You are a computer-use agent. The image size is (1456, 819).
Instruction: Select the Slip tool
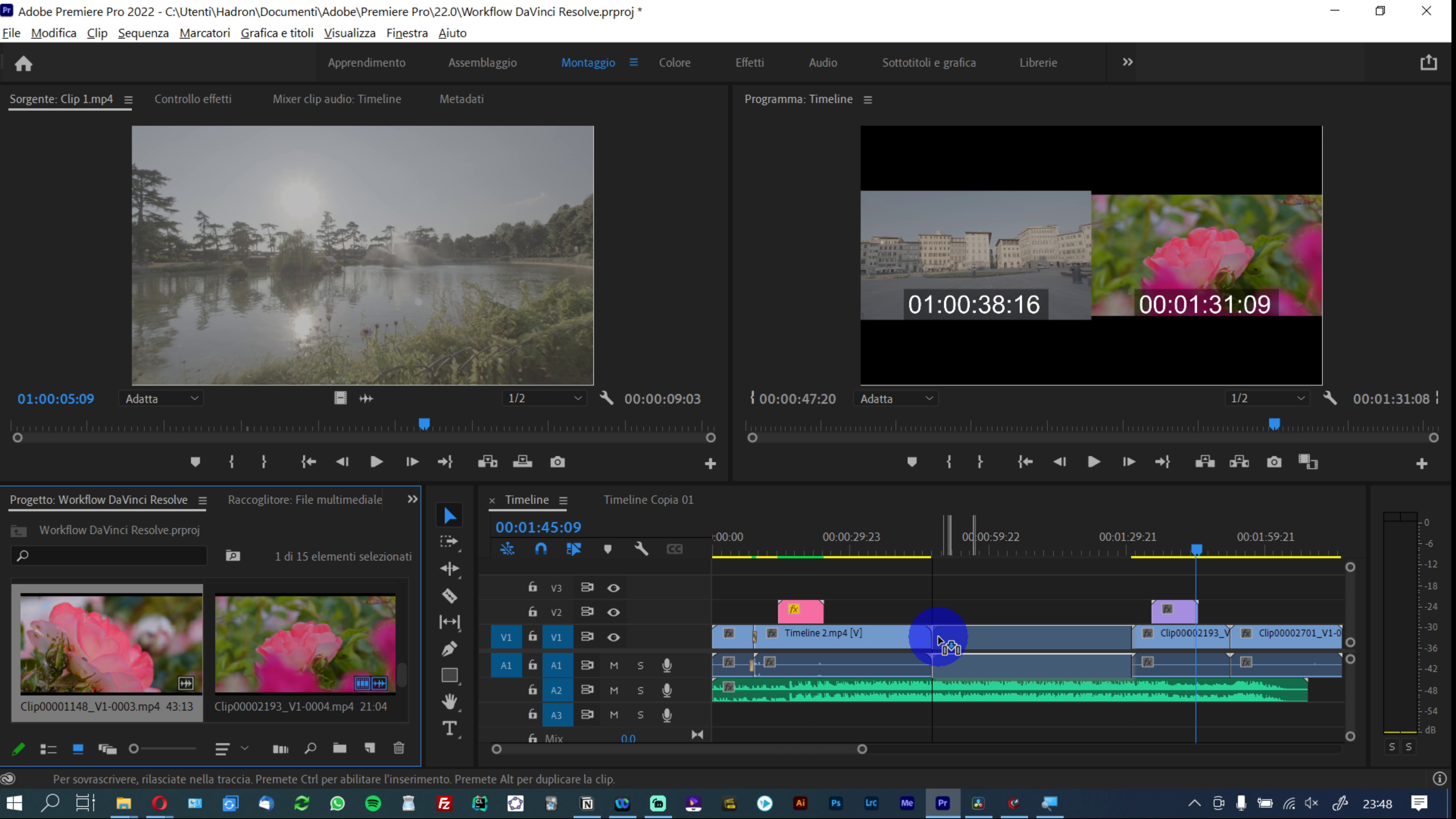(450, 622)
